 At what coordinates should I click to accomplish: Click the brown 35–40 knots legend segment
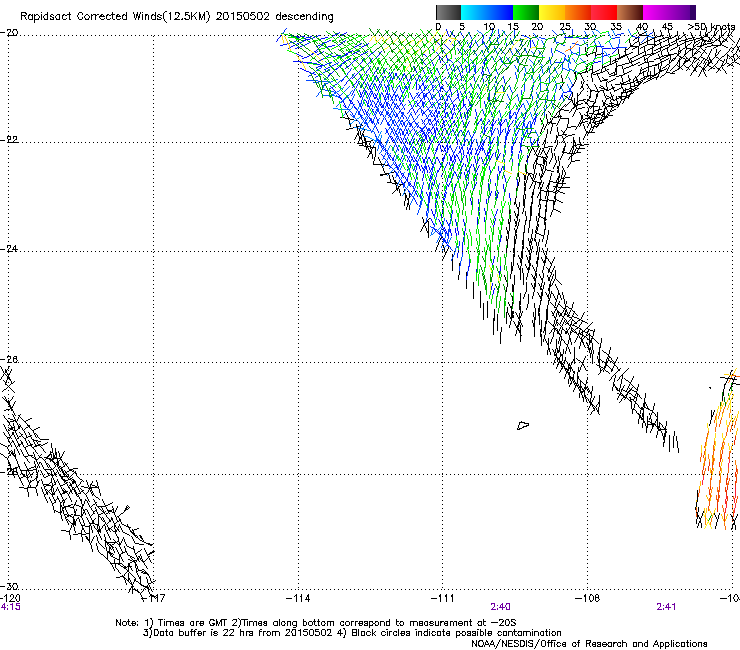[630, 12]
